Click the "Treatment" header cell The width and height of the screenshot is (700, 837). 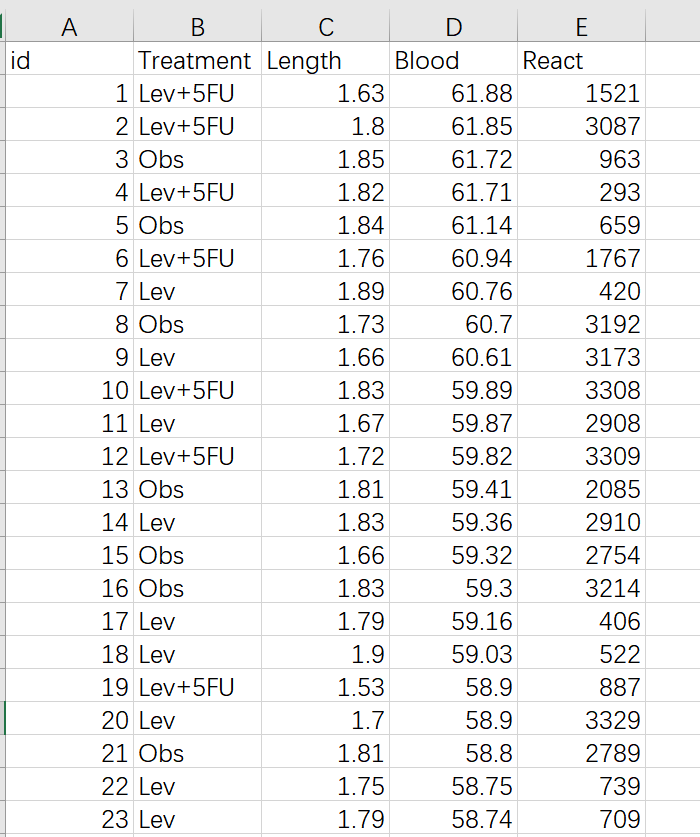(x=195, y=60)
